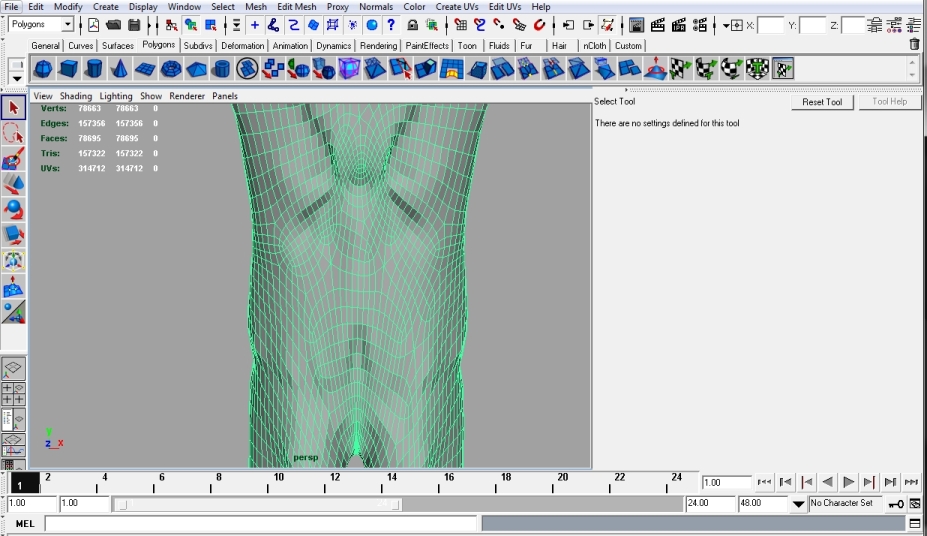Click the Tool Help button
Viewport: 927px width, 536px height.
(x=889, y=102)
